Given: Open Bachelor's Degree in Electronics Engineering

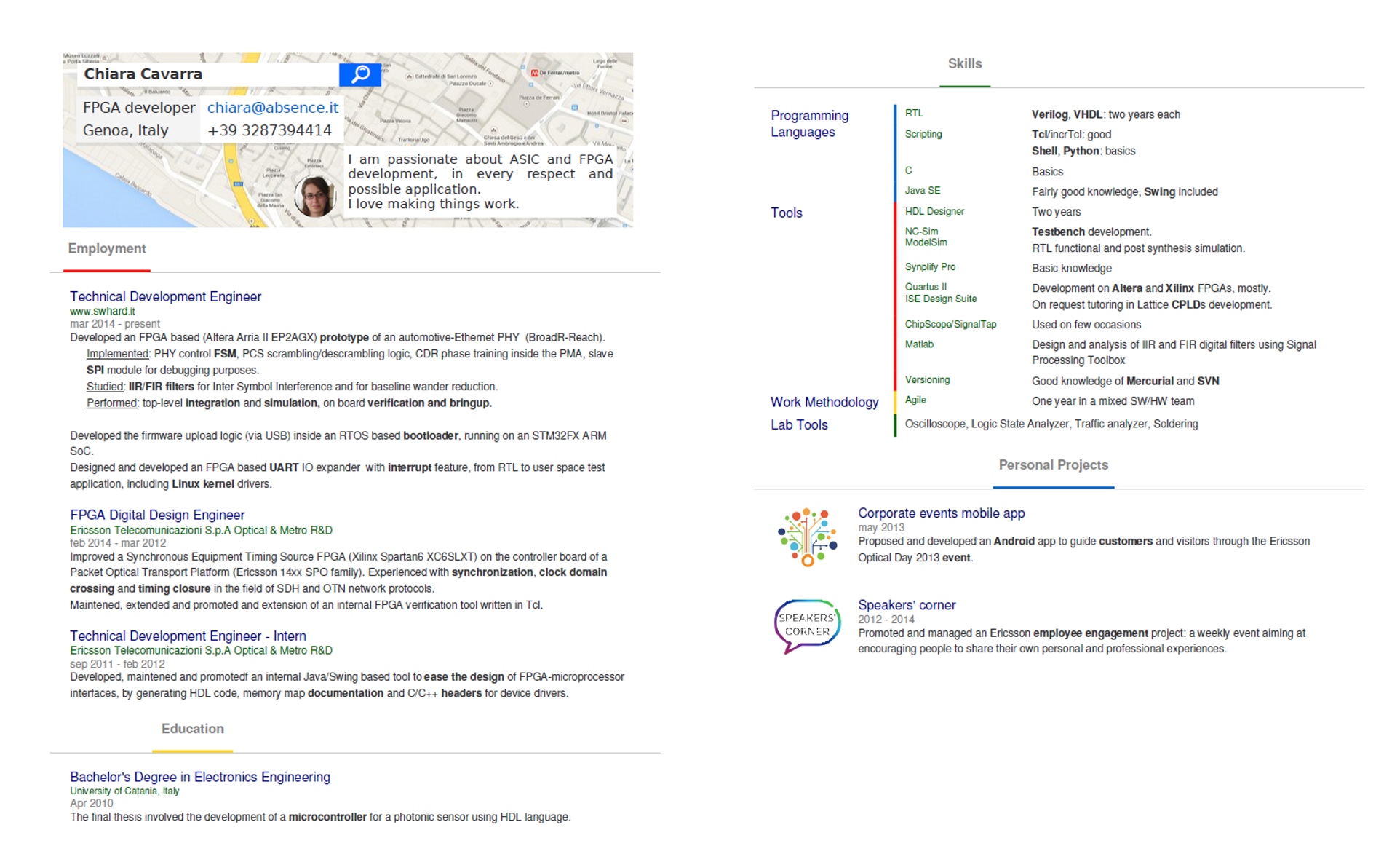Looking at the screenshot, I should (200, 777).
